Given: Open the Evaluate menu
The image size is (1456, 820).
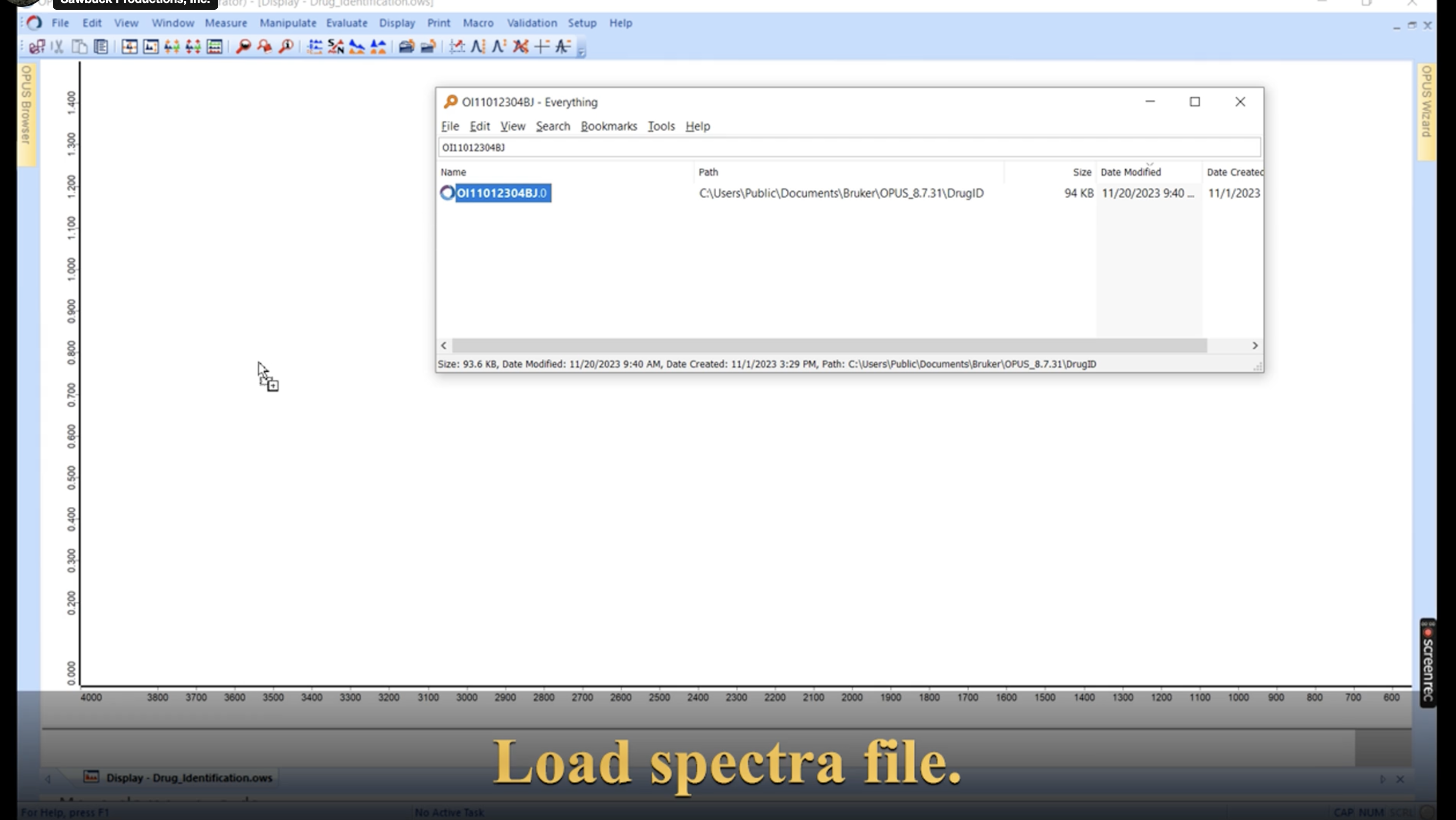Looking at the screenshot, I should coord(346,23).
